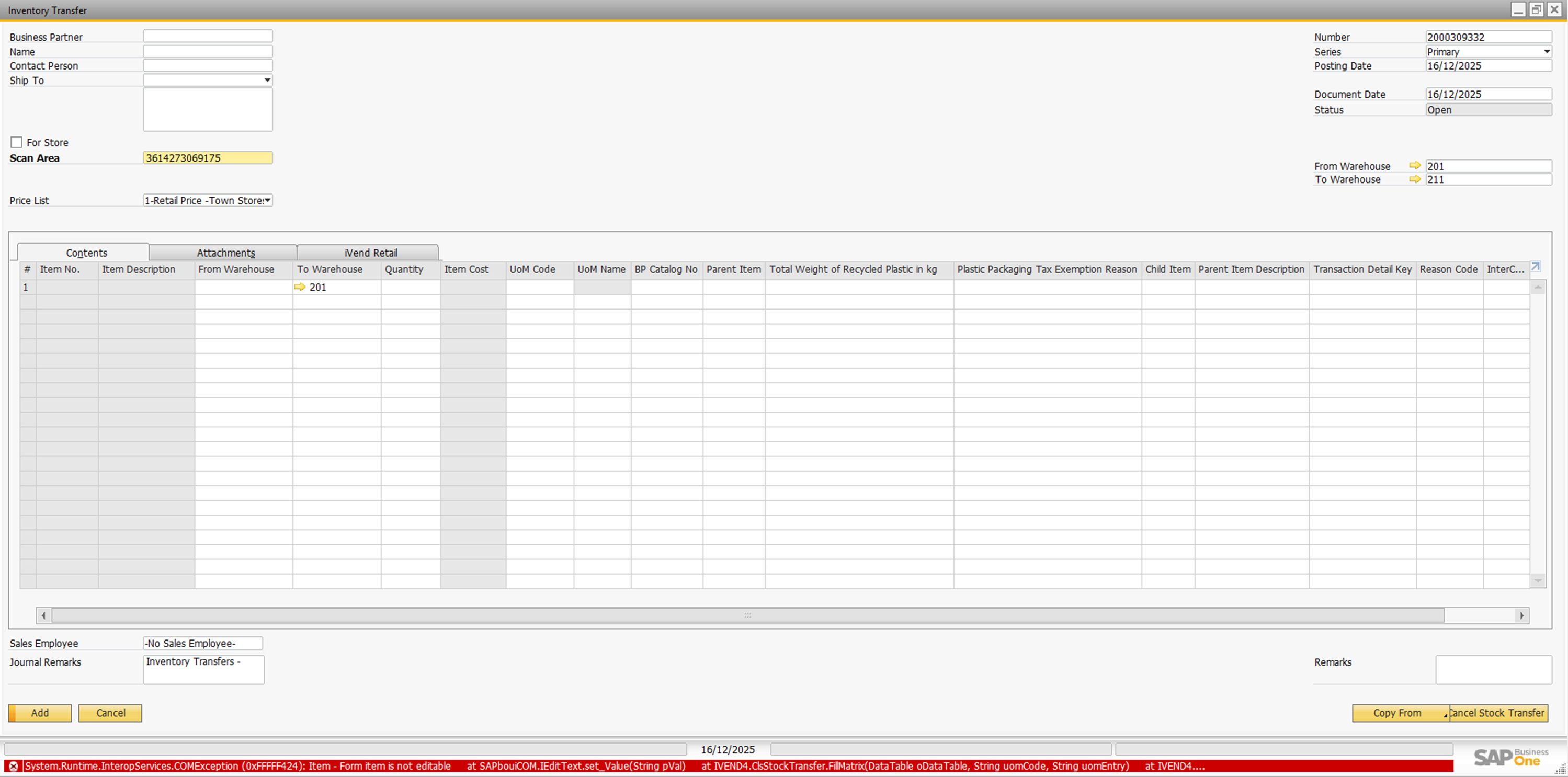This screenshot has width=1568, height=777.
Task: Click the horizontal scroll left arrow
Action: tap(43, 616)
